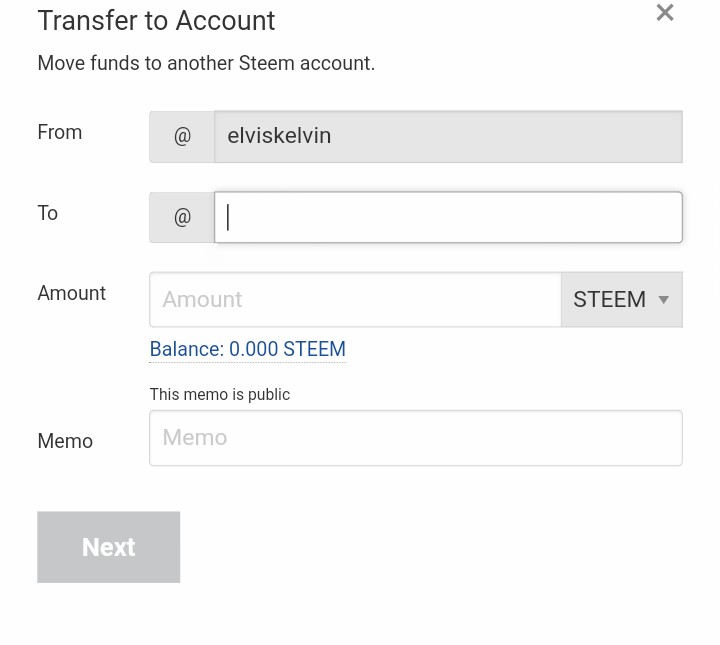Click into the Amount input box
The height and width of the screenshot is (645, 720).
click(355, 300)
